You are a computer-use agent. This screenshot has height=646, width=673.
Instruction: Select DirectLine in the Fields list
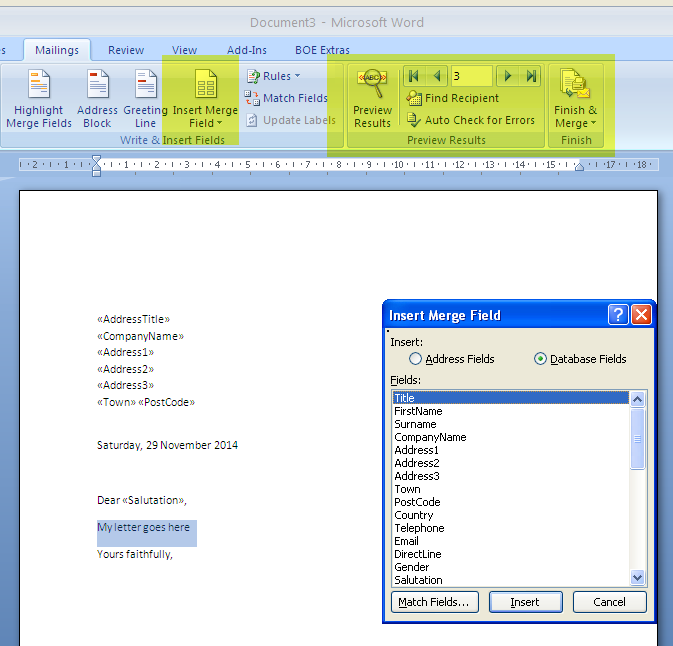(511, 554)
